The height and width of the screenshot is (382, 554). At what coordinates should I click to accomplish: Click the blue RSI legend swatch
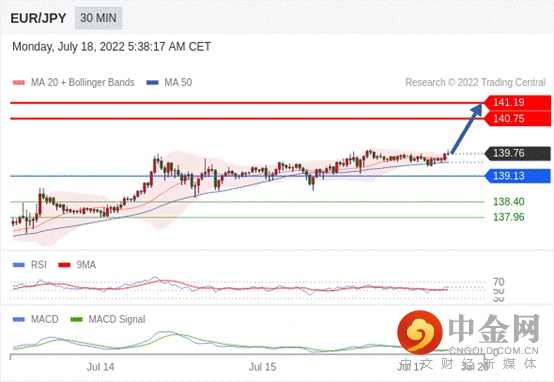tap(19, 265)
